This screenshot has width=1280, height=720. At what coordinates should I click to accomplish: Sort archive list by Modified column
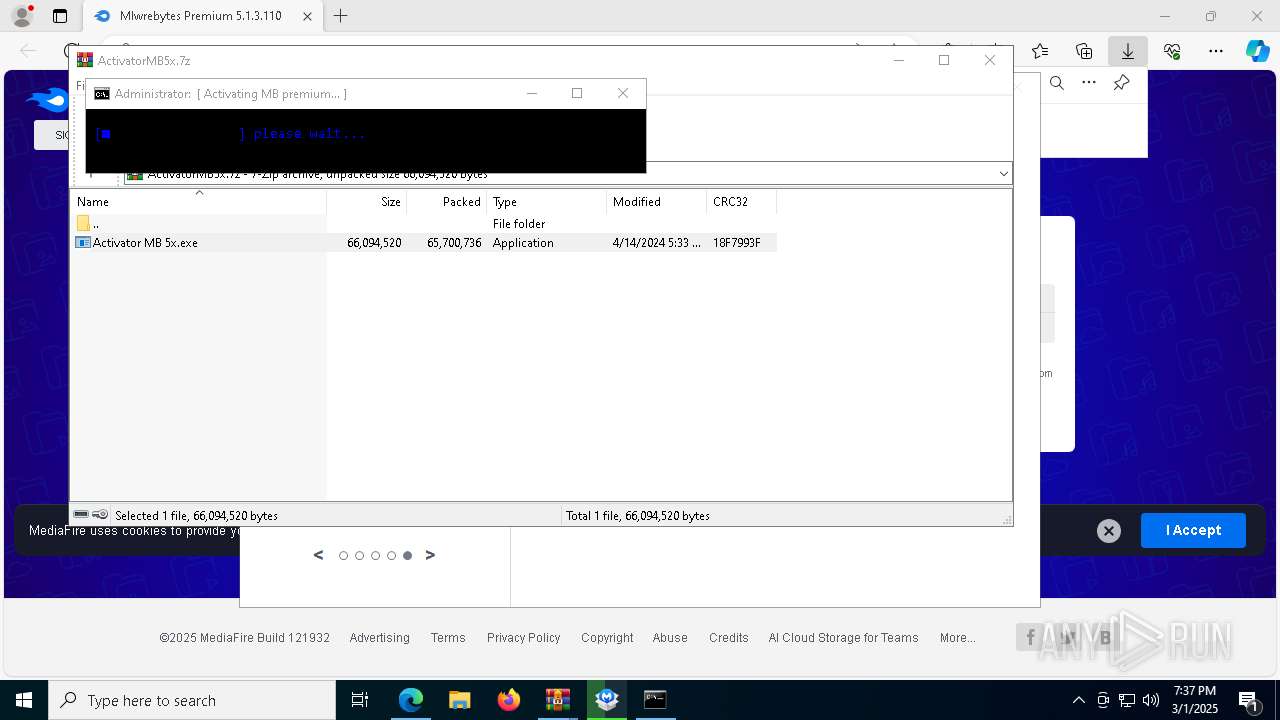[x=657, y=201]
